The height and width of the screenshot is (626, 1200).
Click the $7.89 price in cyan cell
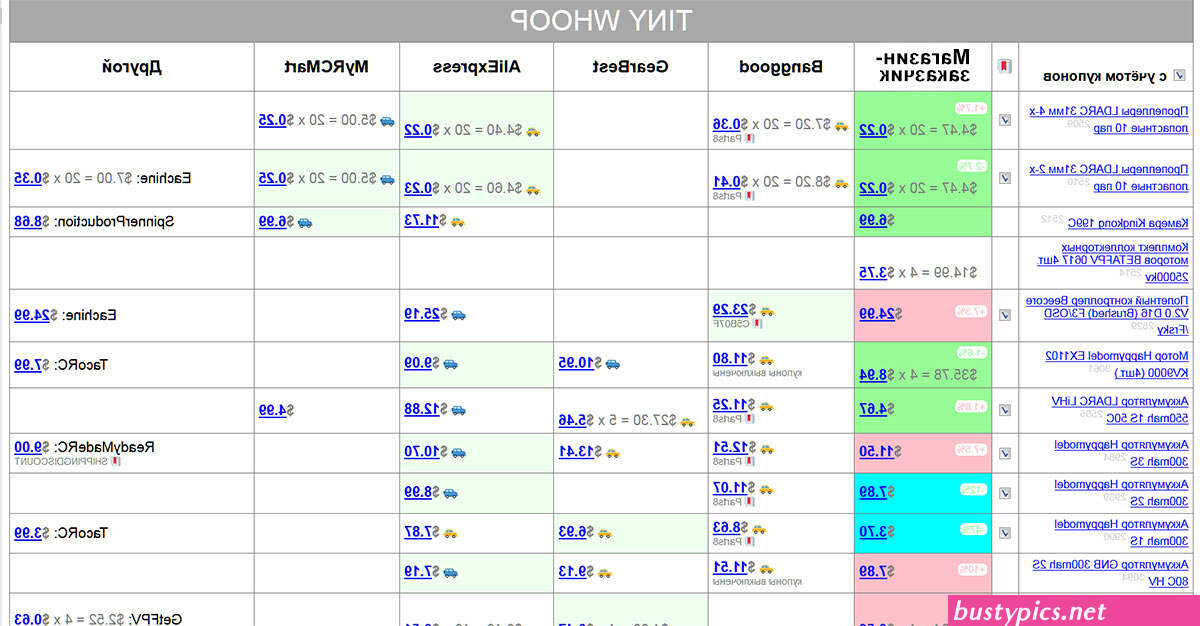coord(873,492)
